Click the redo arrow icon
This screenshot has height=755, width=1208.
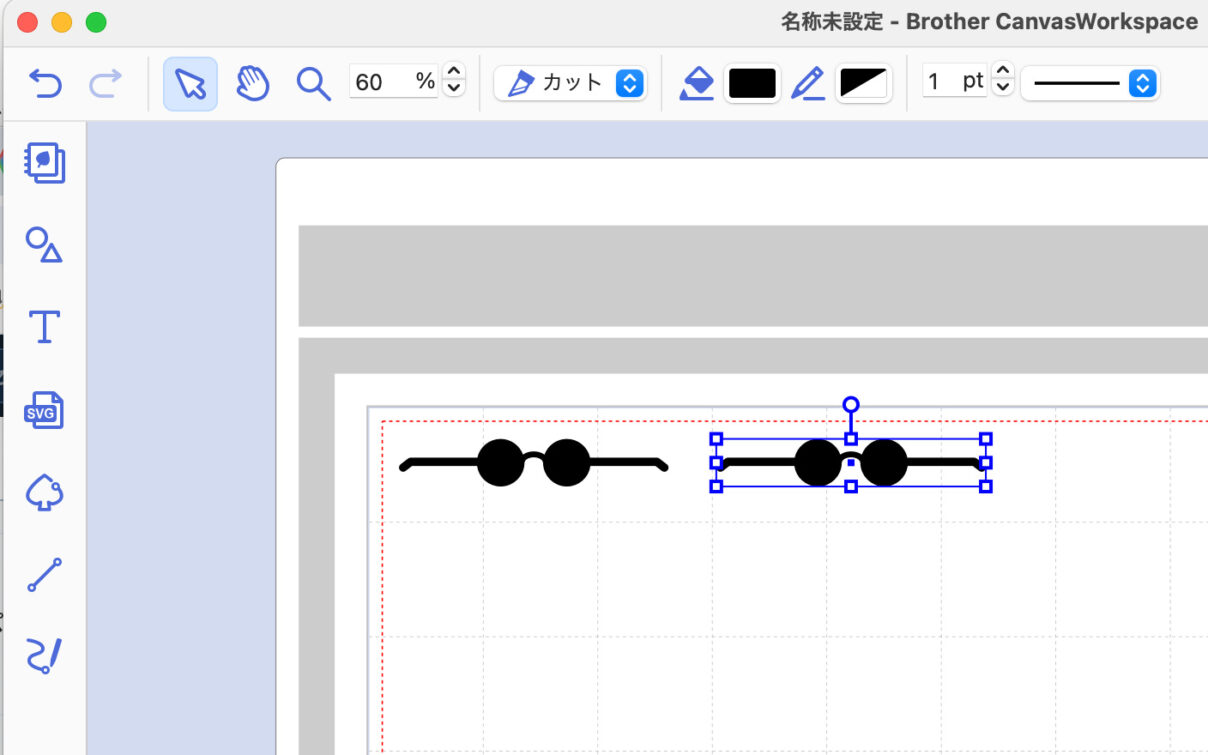click(105, 83)
